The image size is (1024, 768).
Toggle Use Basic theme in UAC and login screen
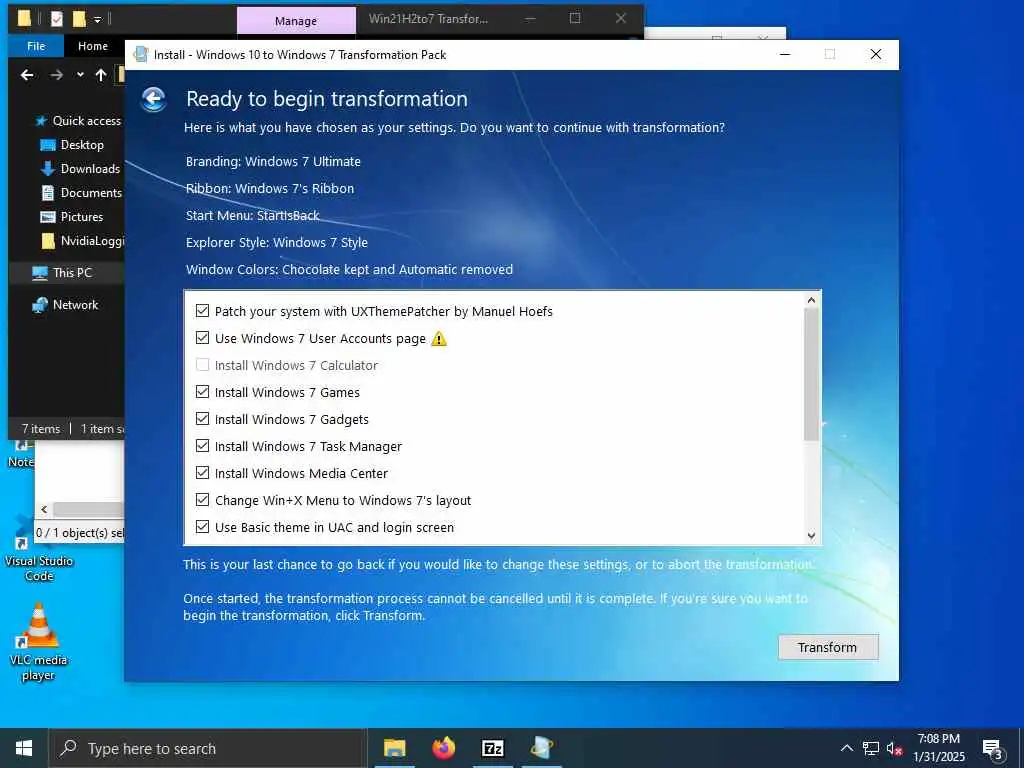202,526
